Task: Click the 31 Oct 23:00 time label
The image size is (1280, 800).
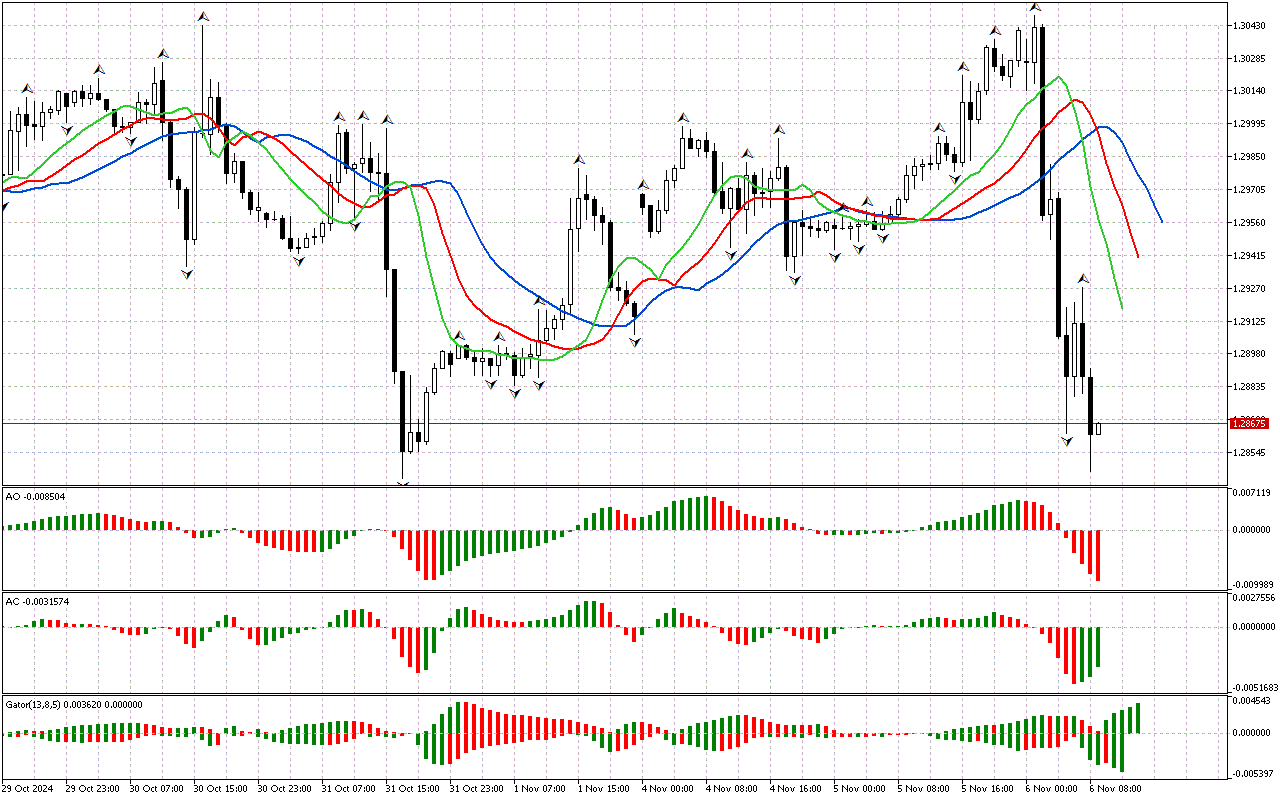Action: tap(476, 789)
